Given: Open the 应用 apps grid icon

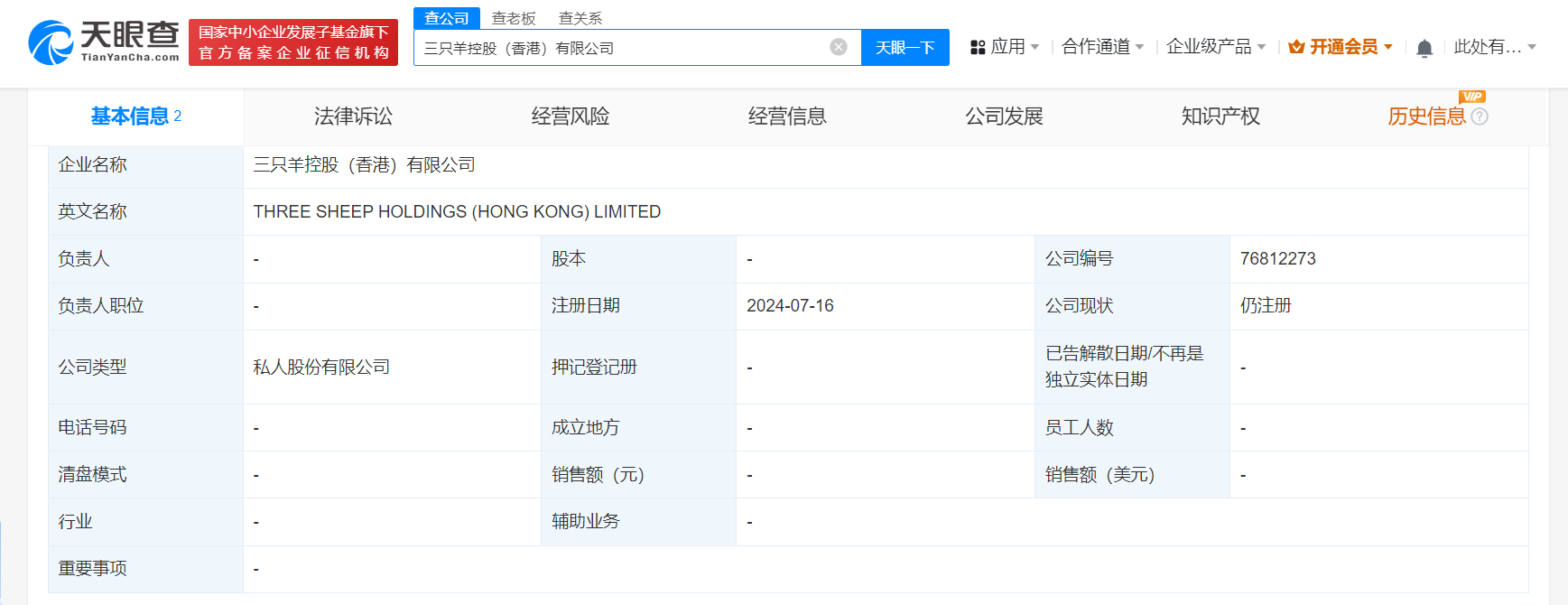Looking at the screenshot, I should (978, 47).
